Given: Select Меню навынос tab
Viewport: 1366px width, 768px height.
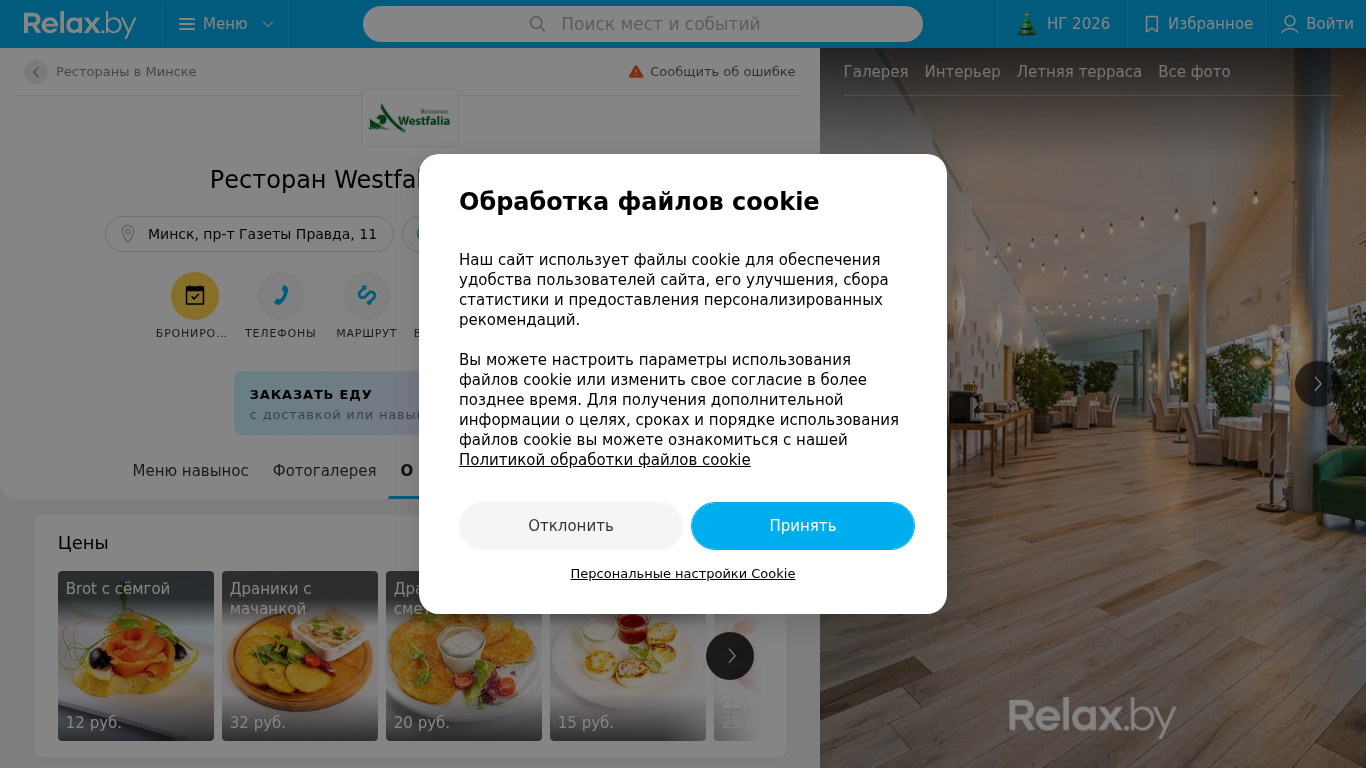Looking at the screenshot, I should (190, 471).
